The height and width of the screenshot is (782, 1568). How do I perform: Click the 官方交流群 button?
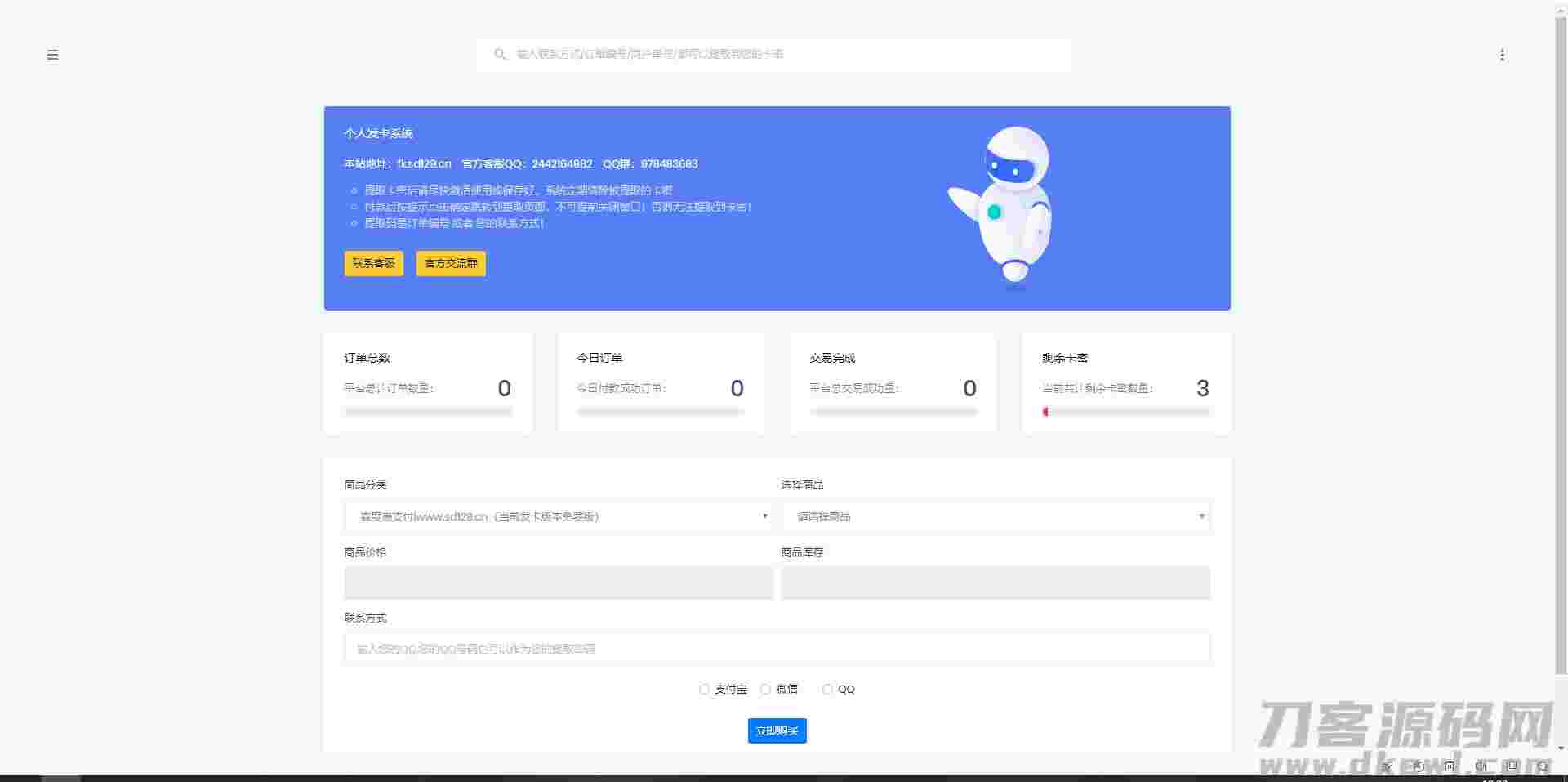450,263
